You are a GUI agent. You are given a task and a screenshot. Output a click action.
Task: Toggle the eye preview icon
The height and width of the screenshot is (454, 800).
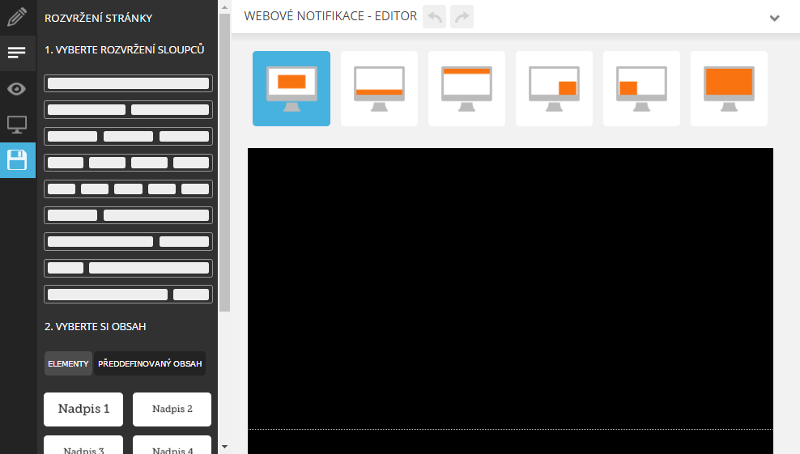(x=17, y=89)
